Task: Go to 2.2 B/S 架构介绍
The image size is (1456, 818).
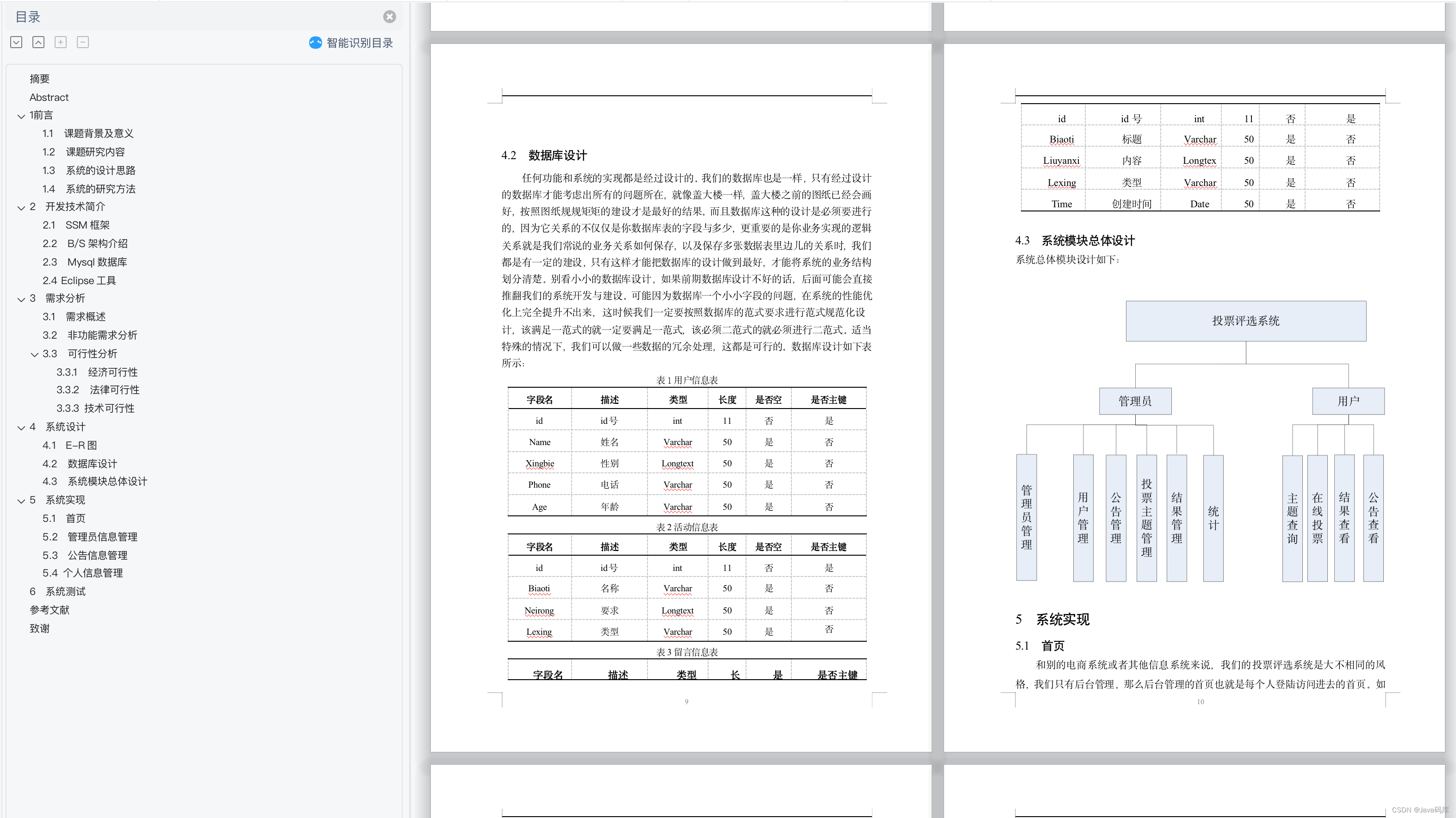Action: (x=85, y=243)
